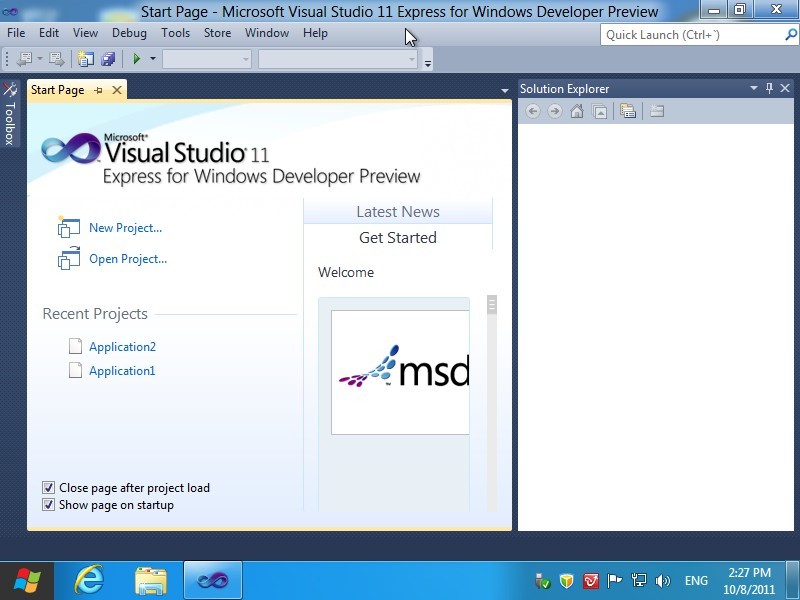Screen dimensions: 800x600
Task: Uncheck Close page after project load
Action: pyautogui.click(x=48, y=488)
